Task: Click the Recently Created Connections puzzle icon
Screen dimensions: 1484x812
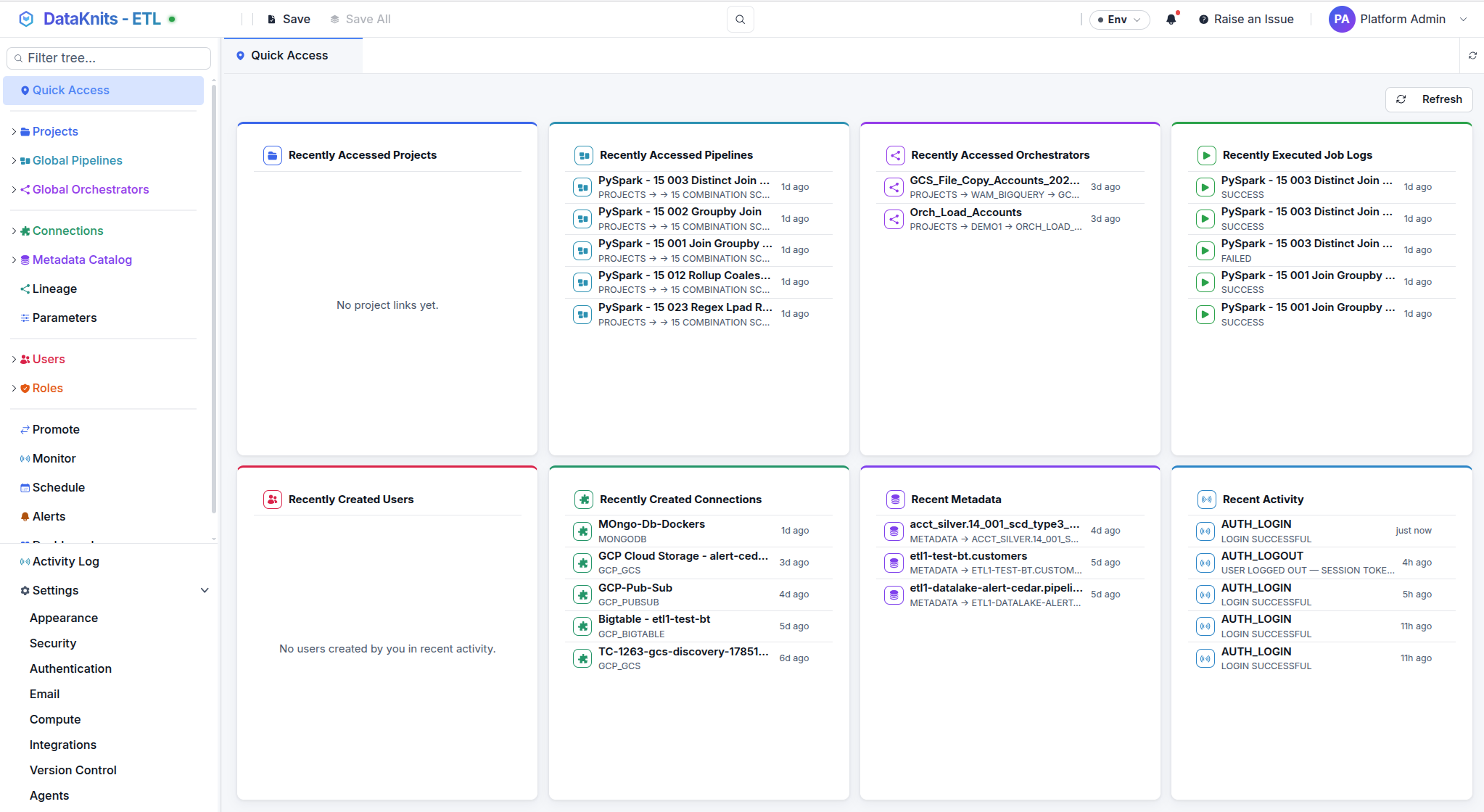Action: pos(583,500)
